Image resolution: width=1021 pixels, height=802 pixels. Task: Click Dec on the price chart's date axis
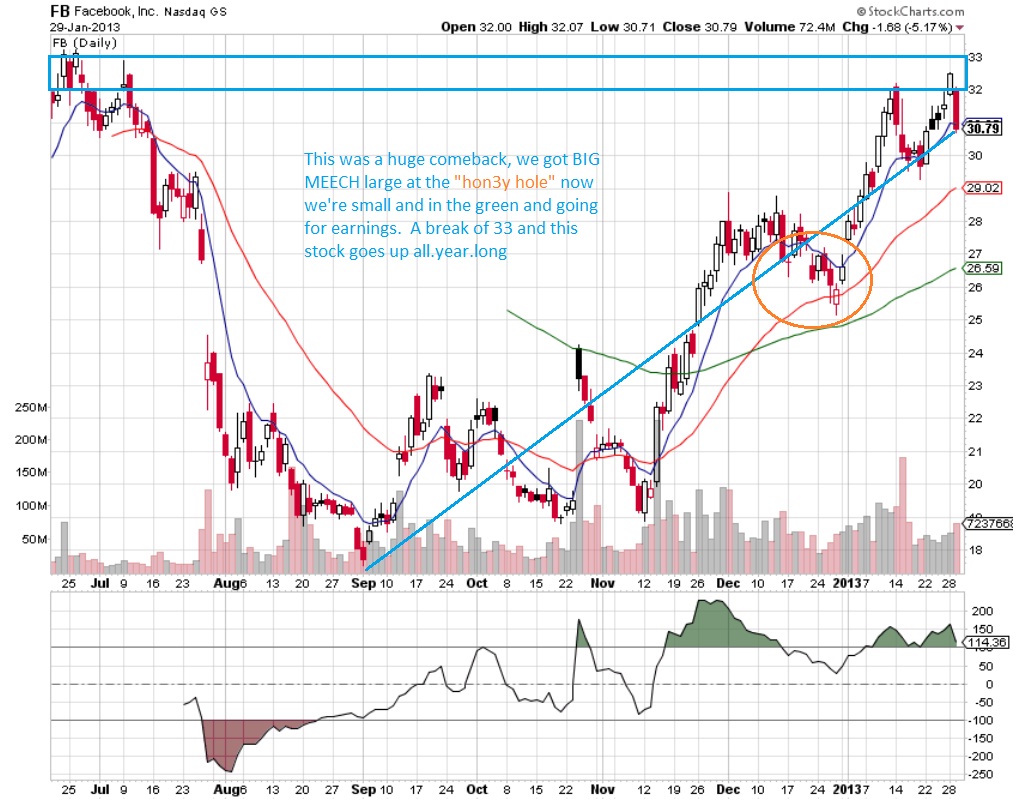(x=728, y=583)
